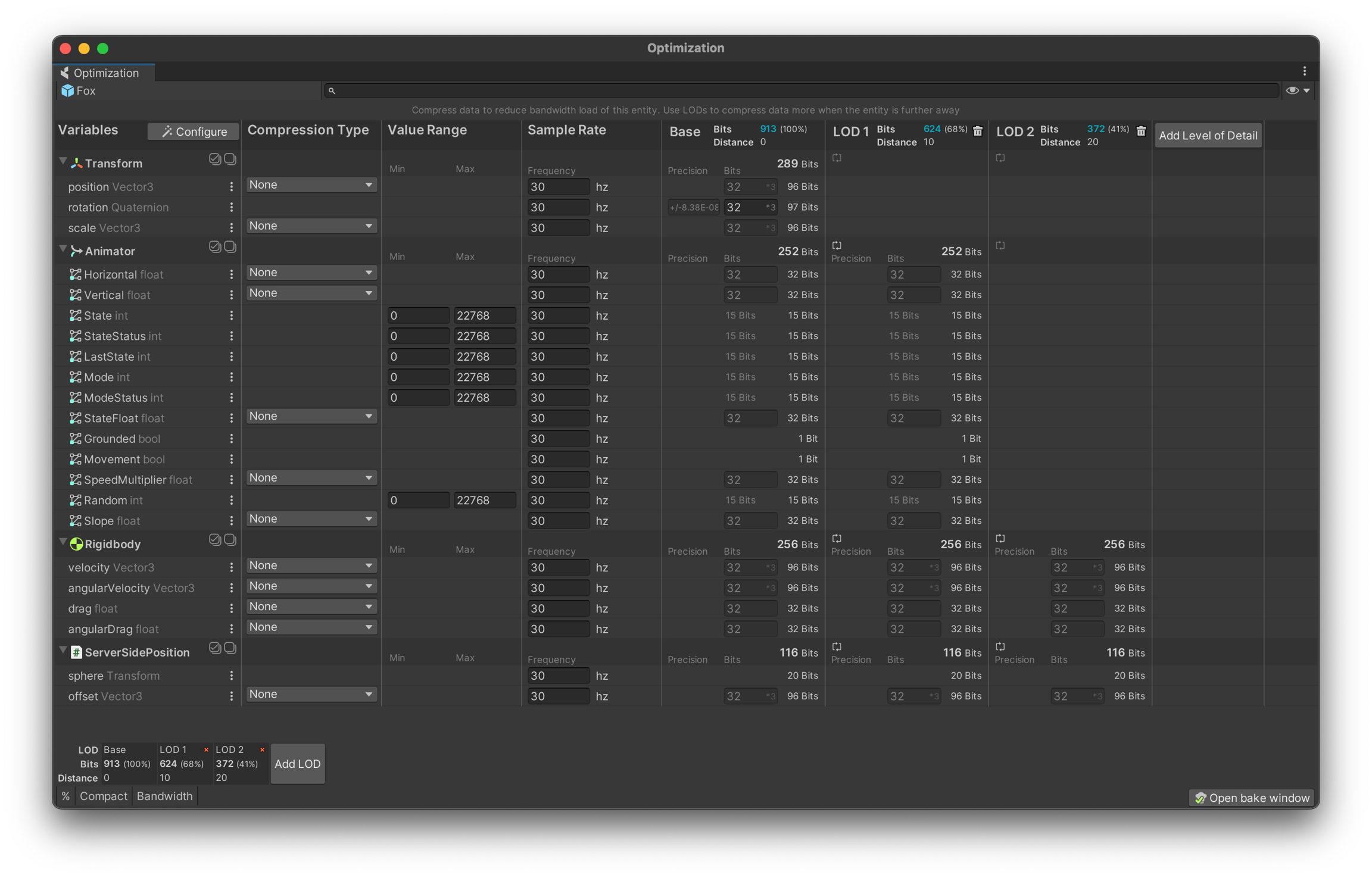This screenshot has width=1372, height=878.
Task: Toggle the Rigidbody copy icon under LOD 2
Action: tap(1000, 539)
